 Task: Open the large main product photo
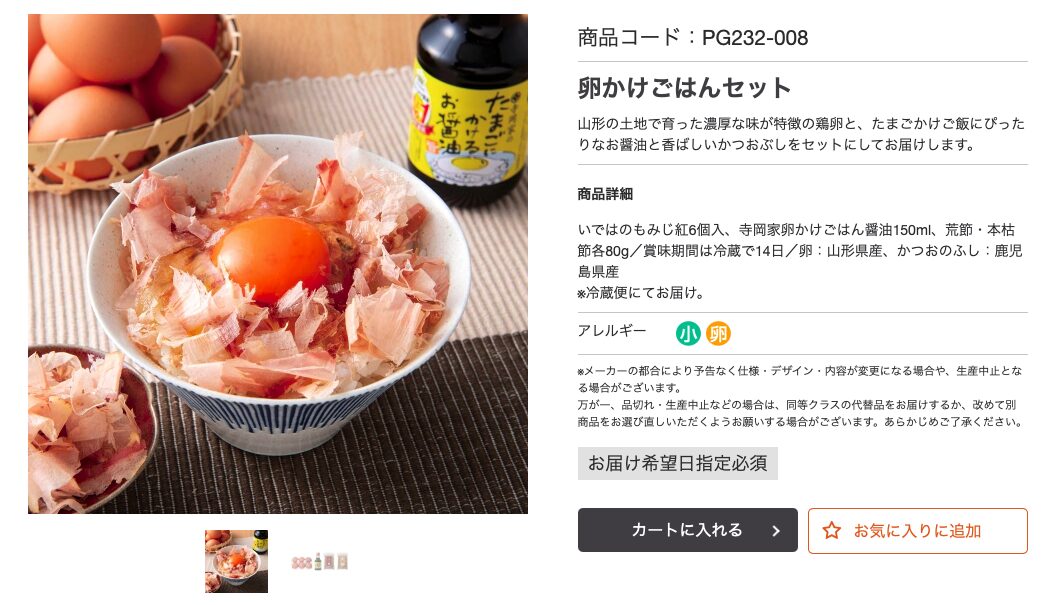278,264
